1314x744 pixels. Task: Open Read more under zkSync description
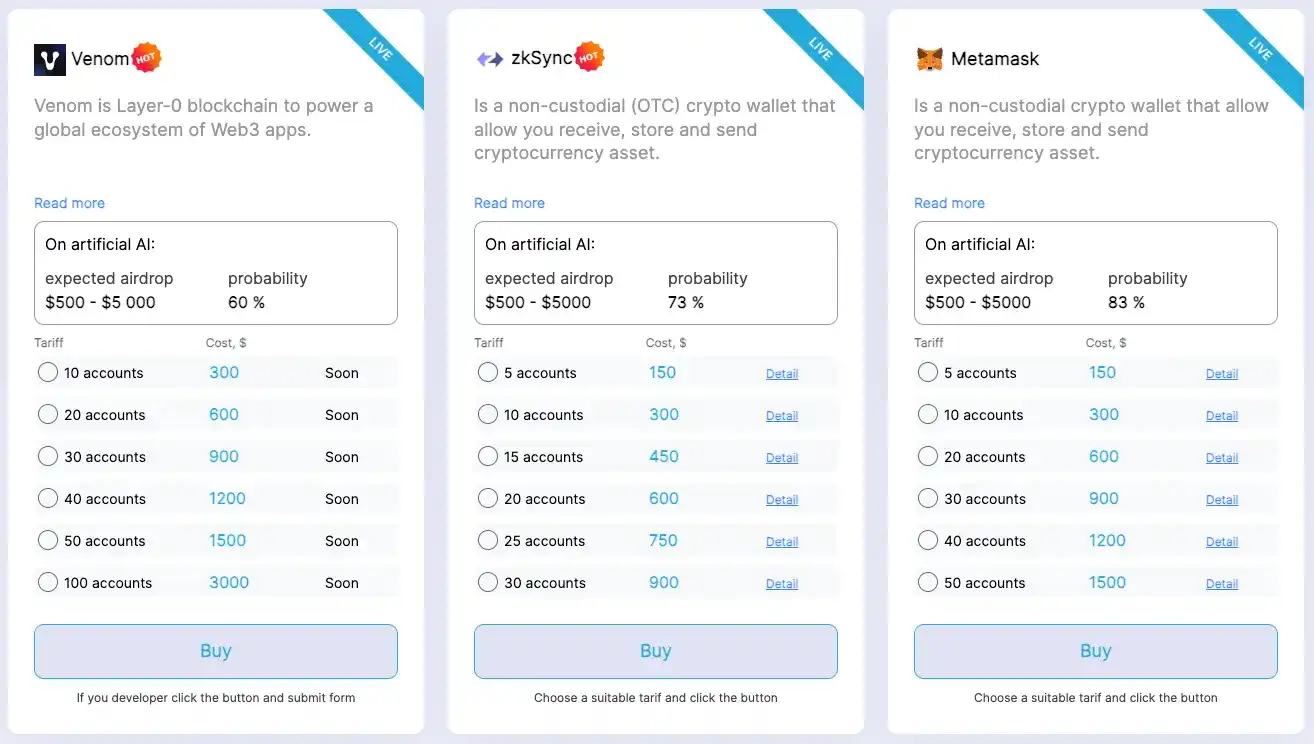point(509,203)
